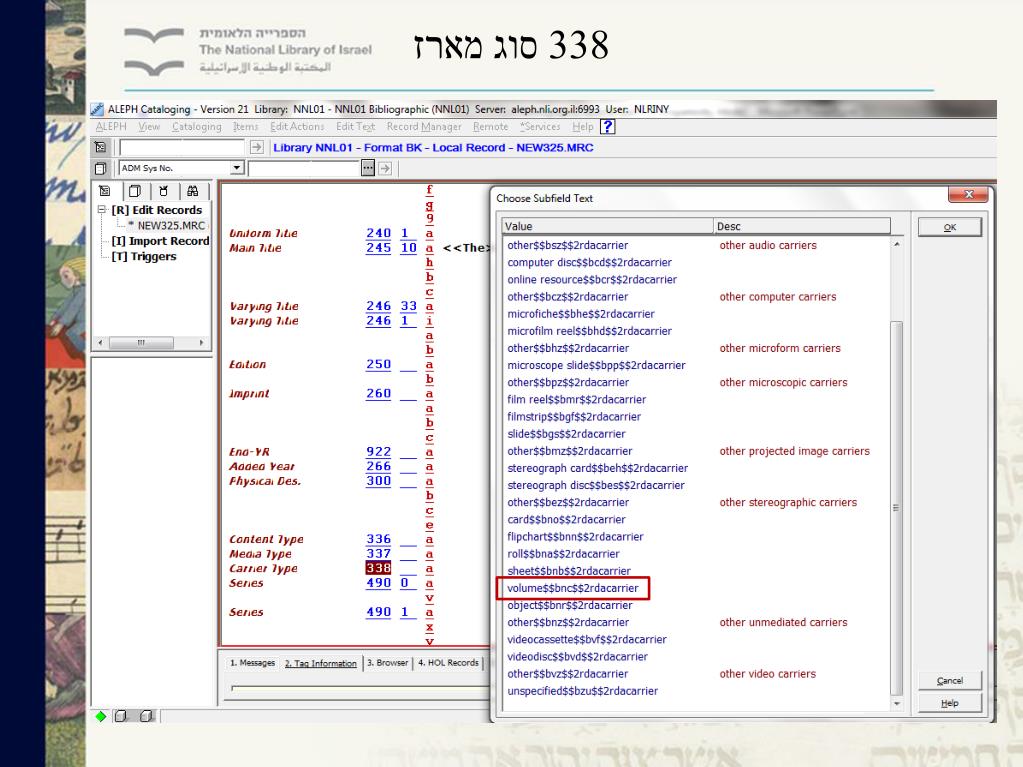Select [T] Triggers tree item
Screen dimensions: 1023x767
pos(144,256)
